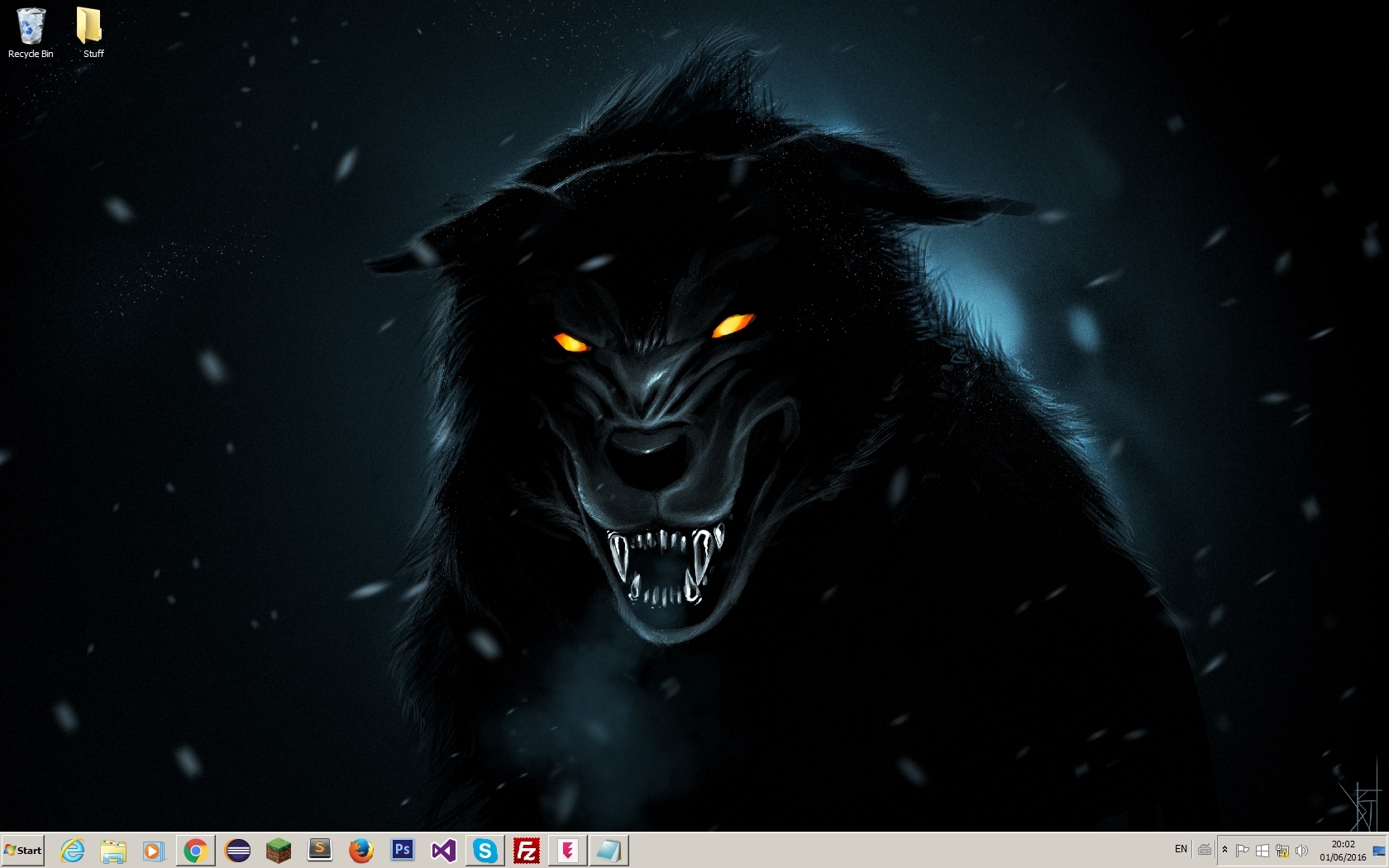Open Action Center flag icon
Image resolution: width=1389 pixels, height=868 pixels.
1242,850
